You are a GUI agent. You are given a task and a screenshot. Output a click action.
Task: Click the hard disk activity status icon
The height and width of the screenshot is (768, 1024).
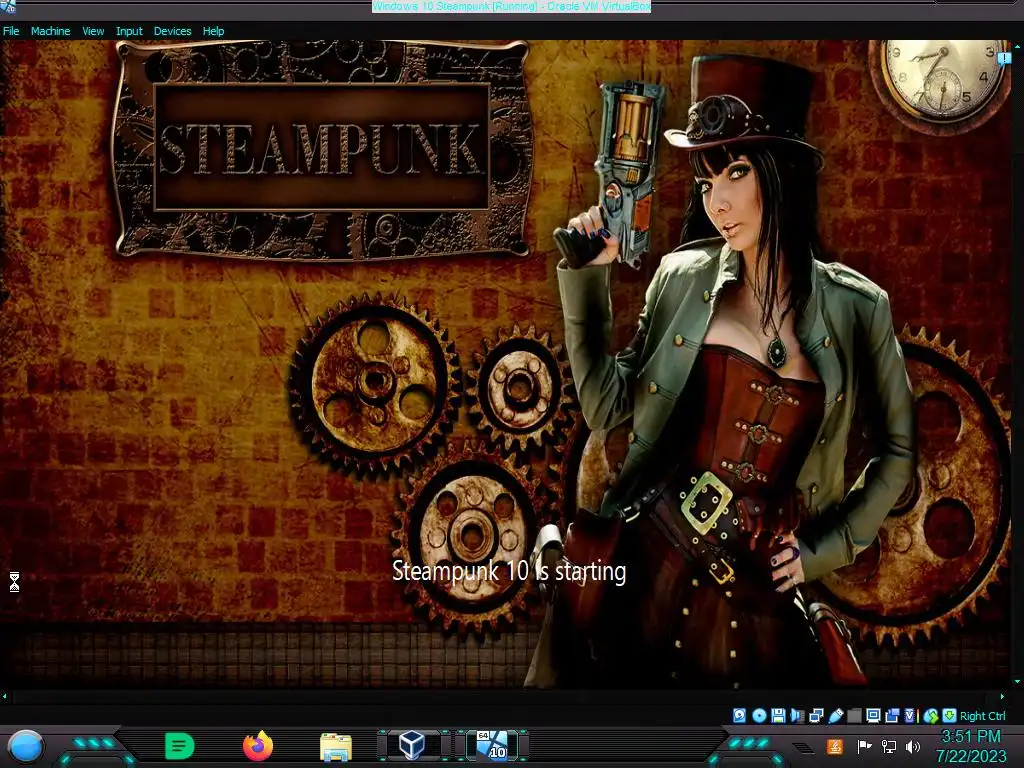click(x=739, y=716)
